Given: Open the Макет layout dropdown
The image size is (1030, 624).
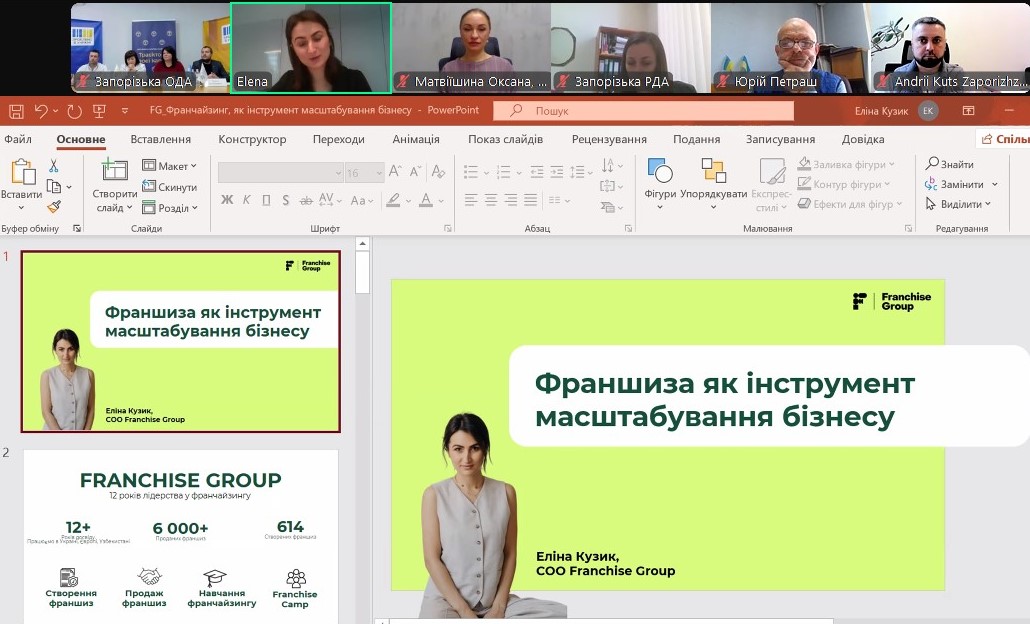Looking at the screenshot, I should coord(169,166).
